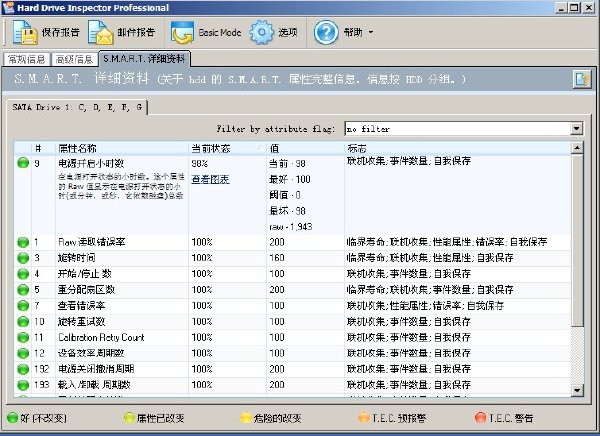Select the 载入/卸载 周期数 row name
The height and width of the screenshot is (436, 600).
pos(94,385)
